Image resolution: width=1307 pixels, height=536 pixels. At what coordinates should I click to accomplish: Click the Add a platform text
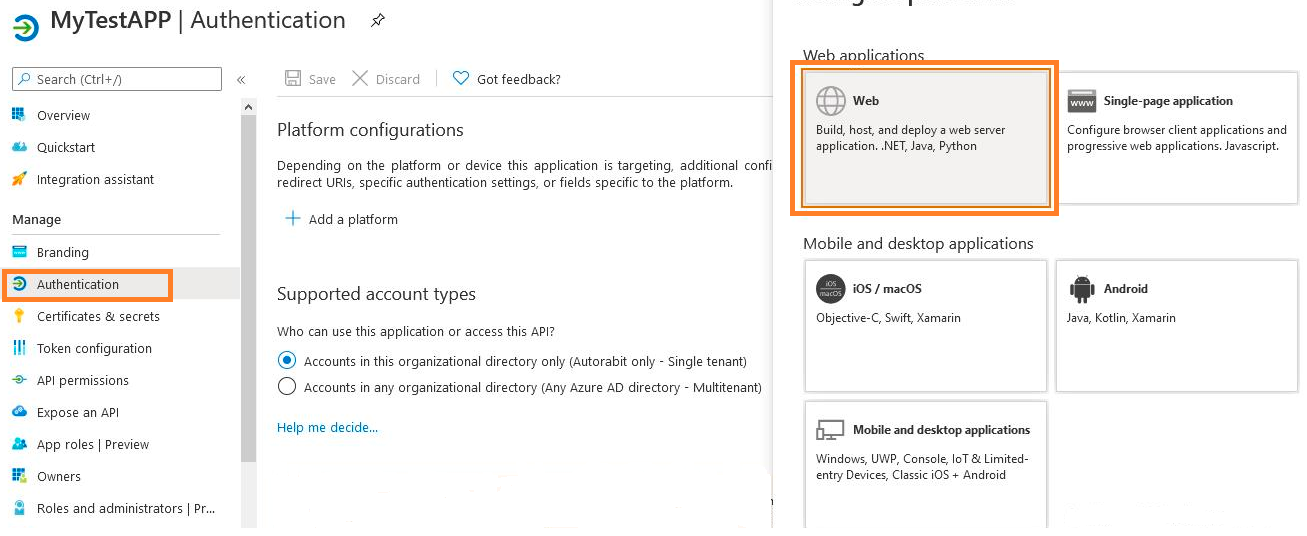353,219
